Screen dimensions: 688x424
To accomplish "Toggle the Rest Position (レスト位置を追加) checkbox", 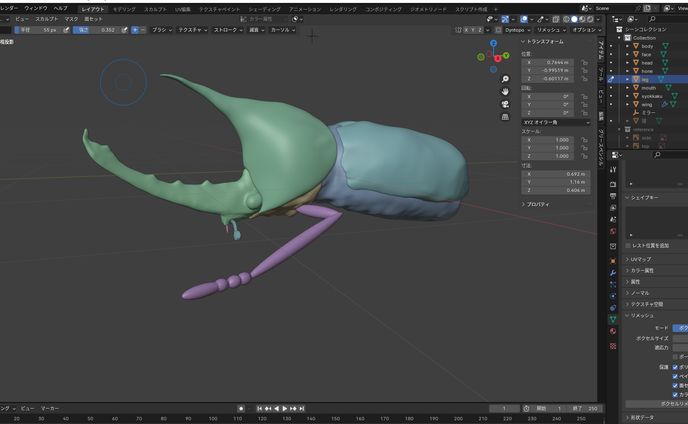I will point(628,245).
